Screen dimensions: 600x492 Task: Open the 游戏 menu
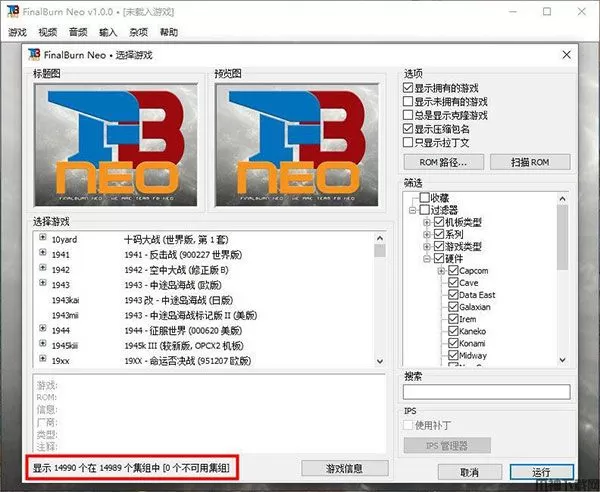pos(17,32)
